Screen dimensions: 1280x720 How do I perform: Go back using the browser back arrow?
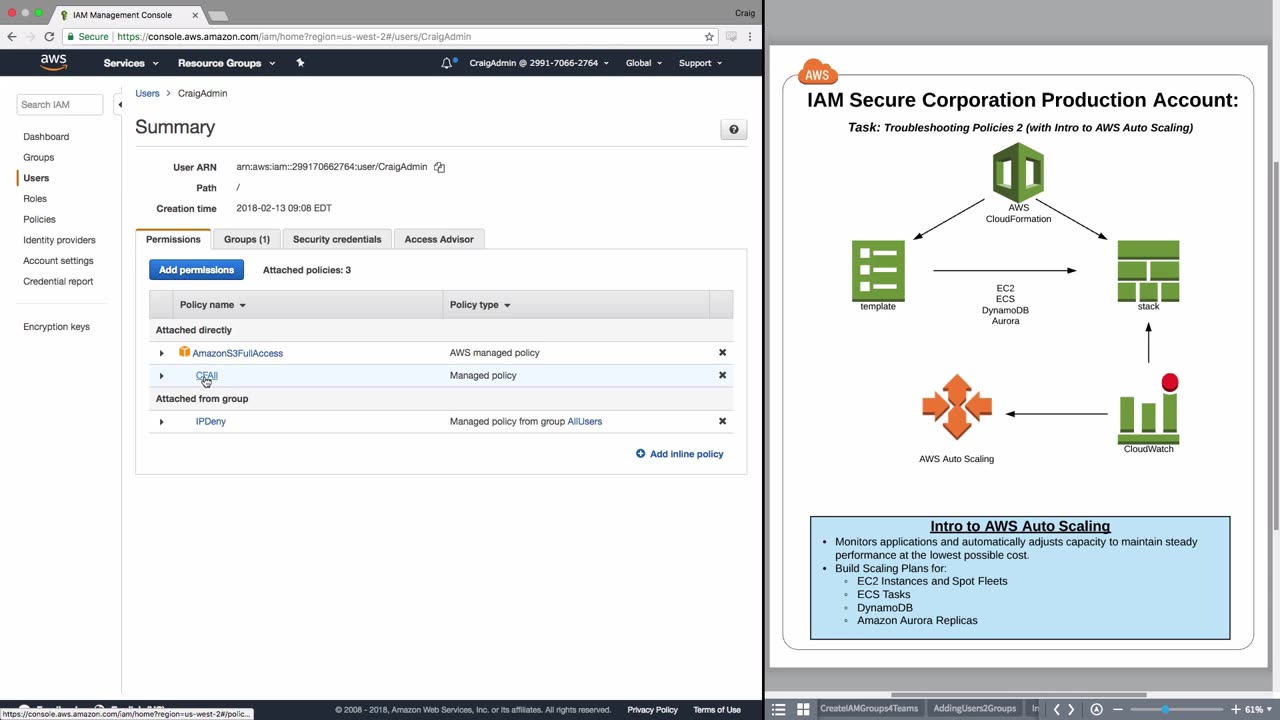pos(12,37)
